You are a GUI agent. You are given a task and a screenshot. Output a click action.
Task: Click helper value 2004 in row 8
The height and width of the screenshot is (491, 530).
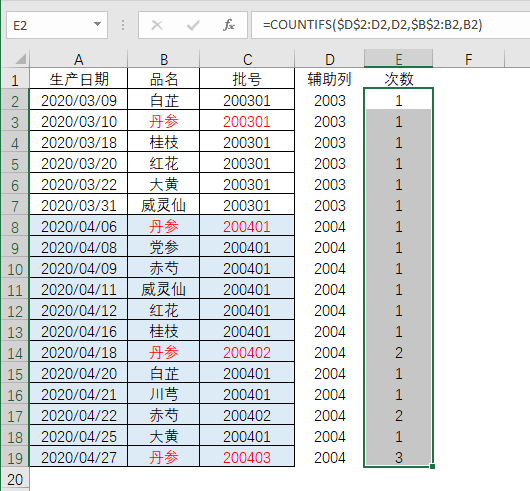330,226
